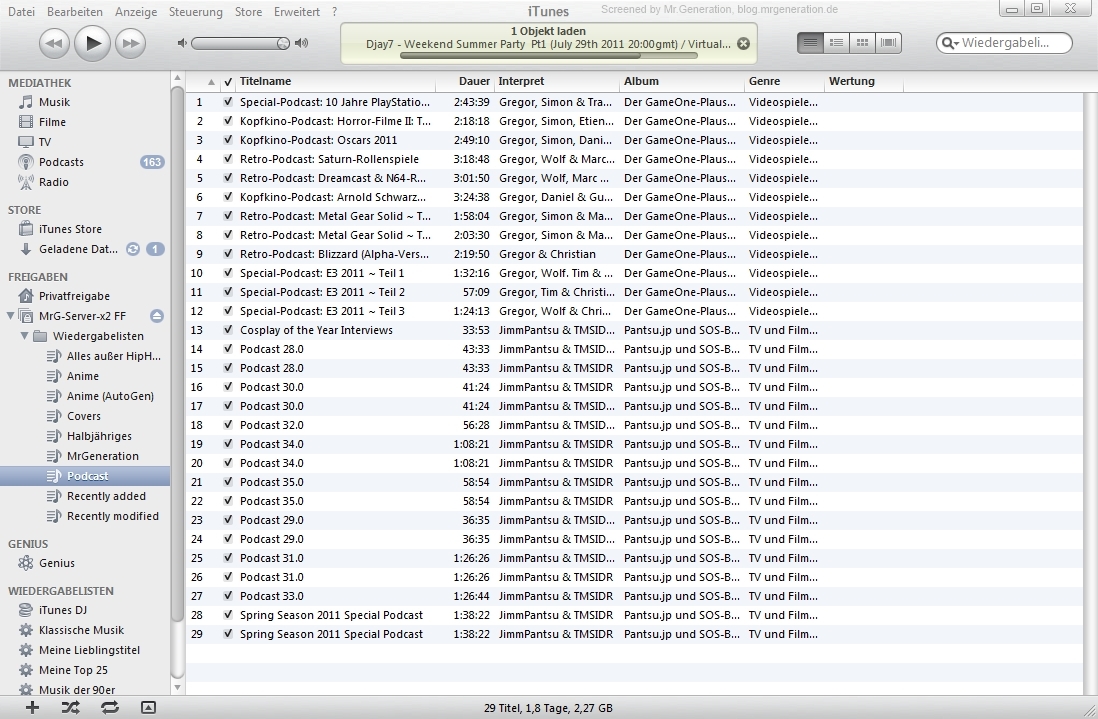Eject the MrG-Server-x2 FF shared library
Image resolution: width=1098 pixels, height=719 pixels.
(x=157, y=316)
